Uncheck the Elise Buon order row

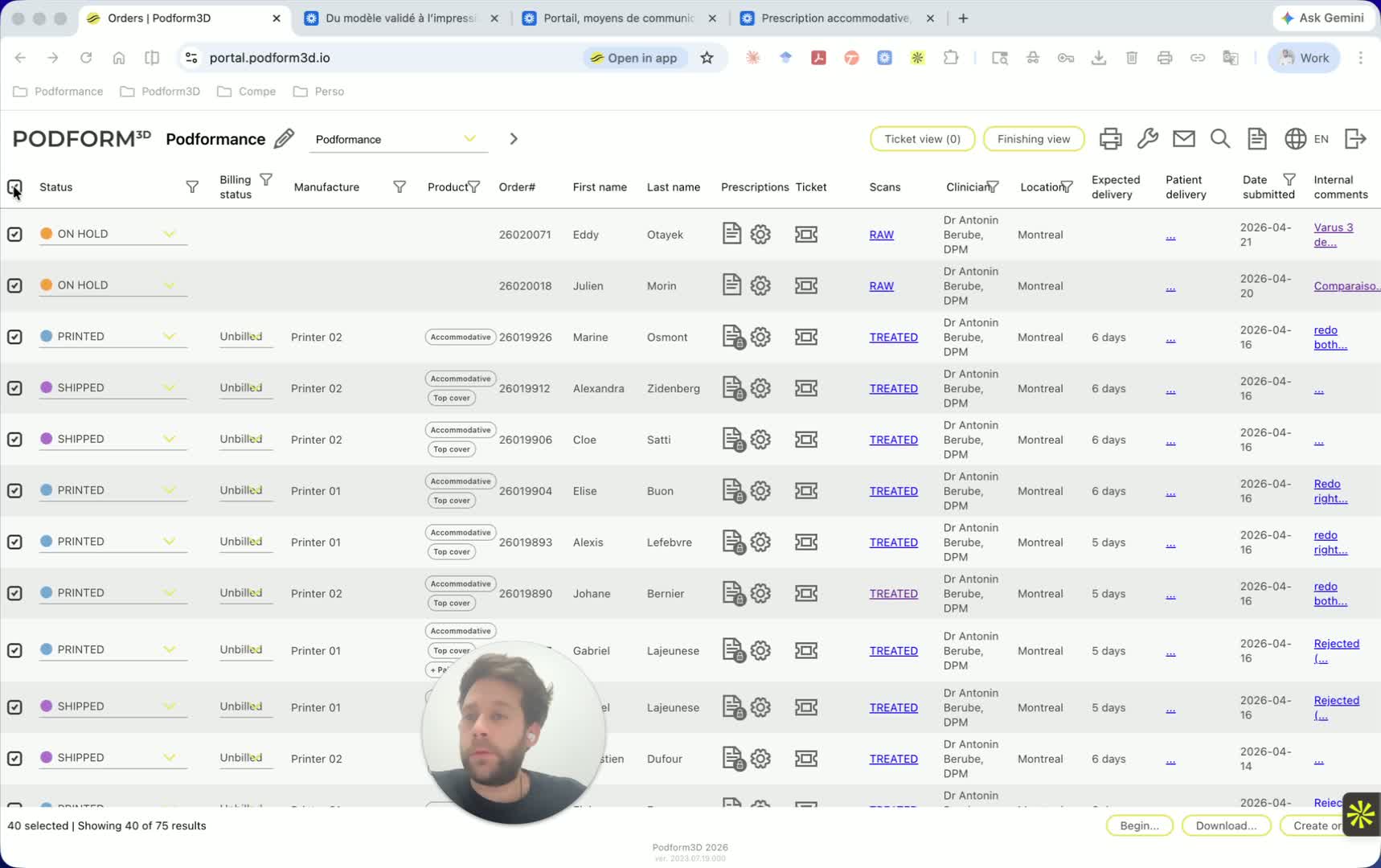[x=14, y=490]
